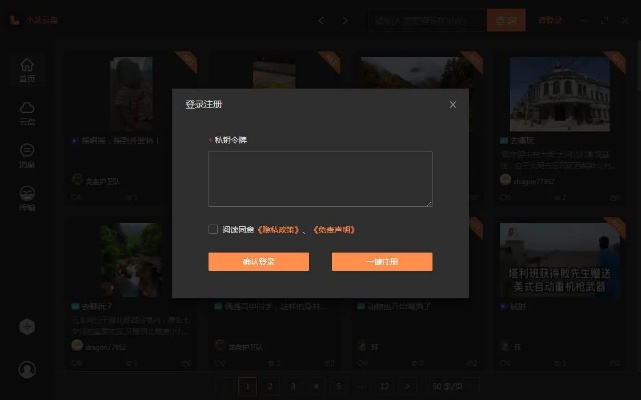641x400 pixels.
Task: Open the 50 条/页 page-size dropdown
Action: (452, 386)
